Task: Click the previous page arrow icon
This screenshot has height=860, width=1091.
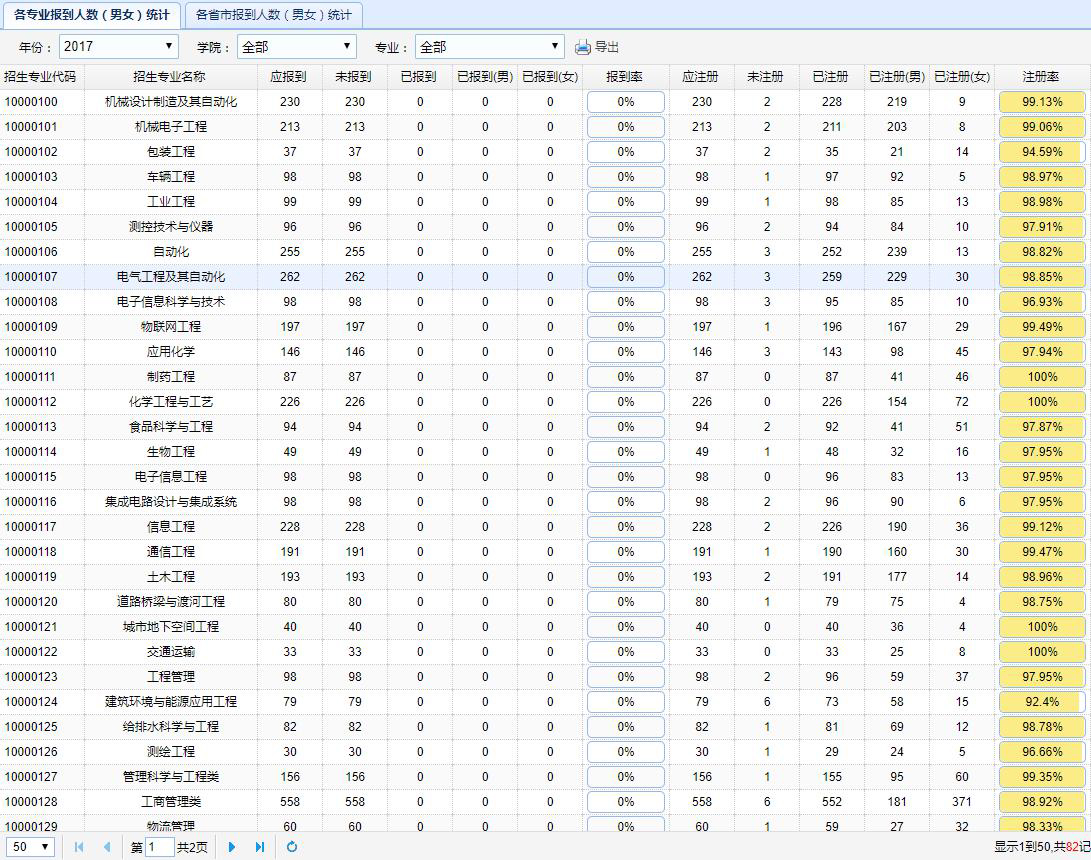Action: [107, 847]
